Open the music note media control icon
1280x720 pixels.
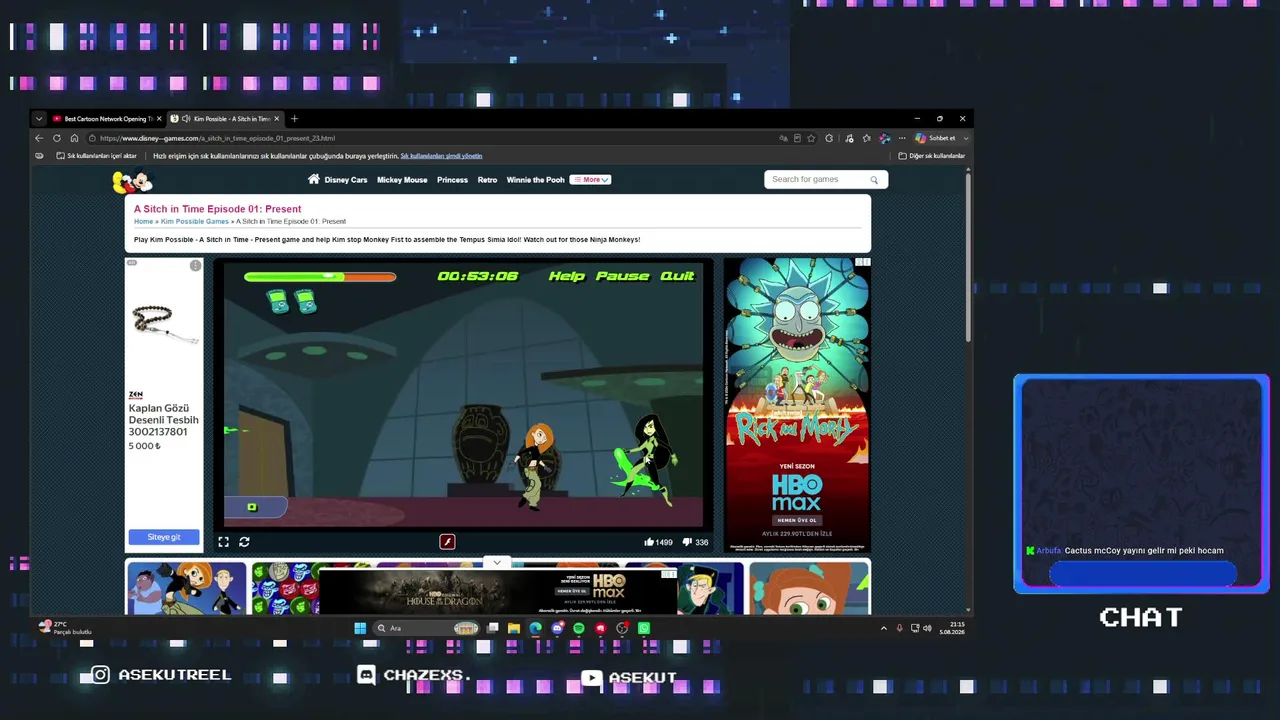pyautogui.click(x=849, y=138)
